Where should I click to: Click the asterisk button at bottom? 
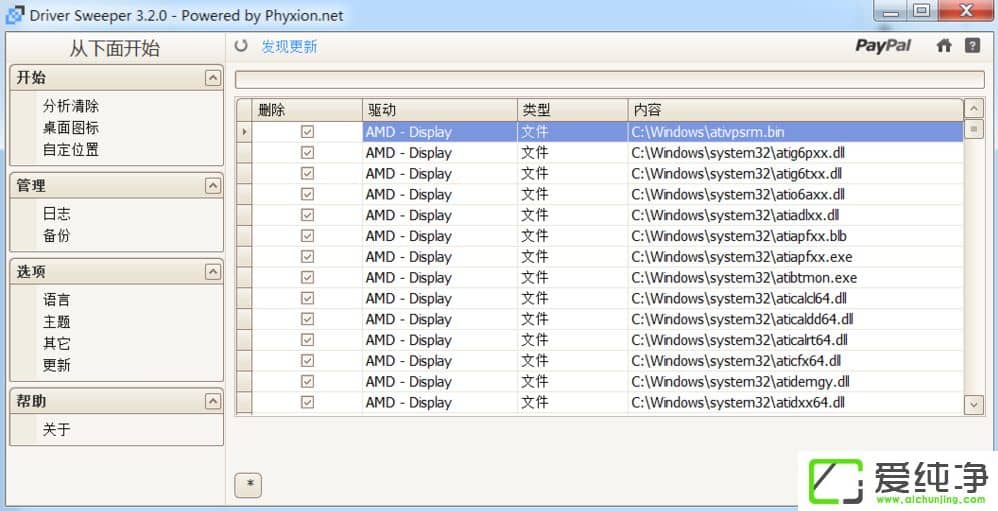(x=248, y=484)
